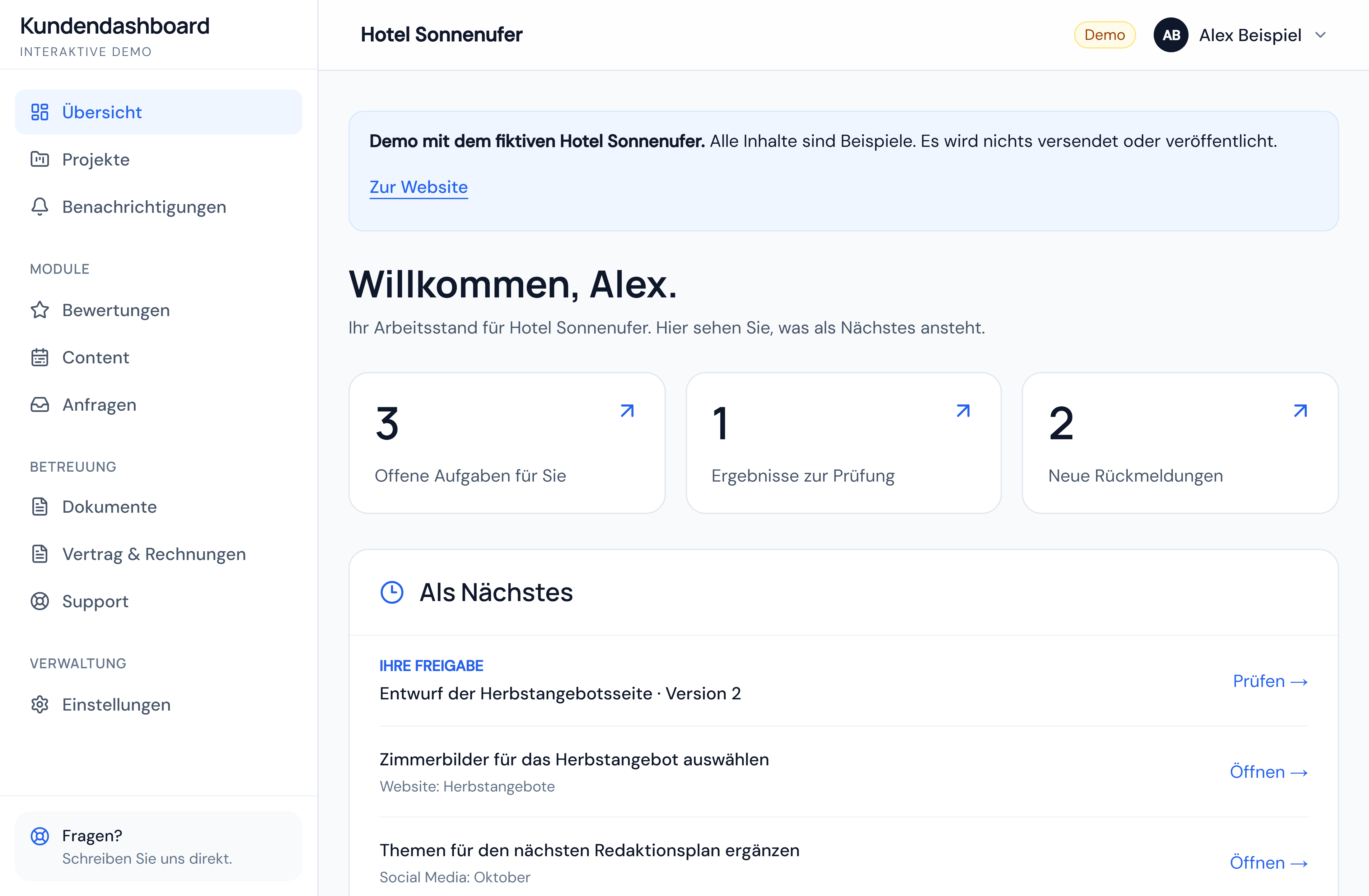
Task: Click arrow icon on Neue Rückmeldungen card
Action: [x=1301, y=411]
